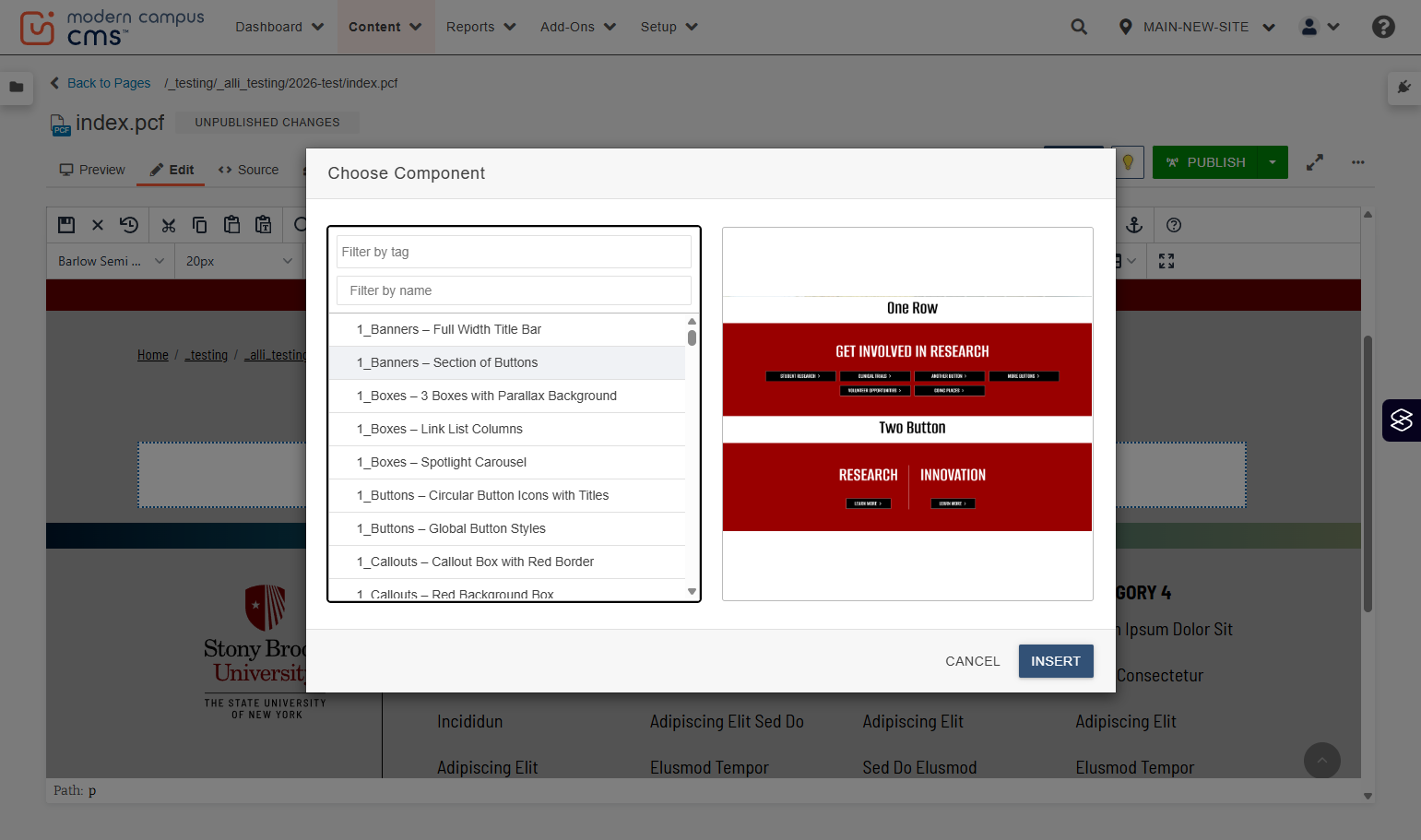Click the index.pcf file type icon

pos(60,124)
